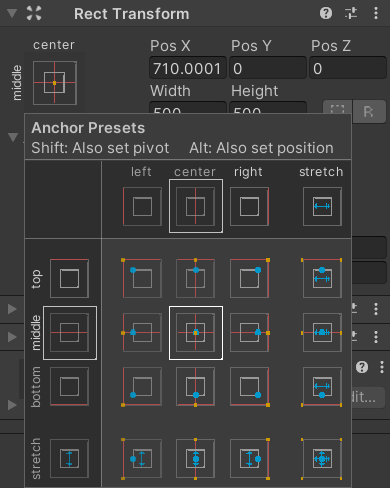Click the "Shift: Also set pivot" hint

coord(100,148)
